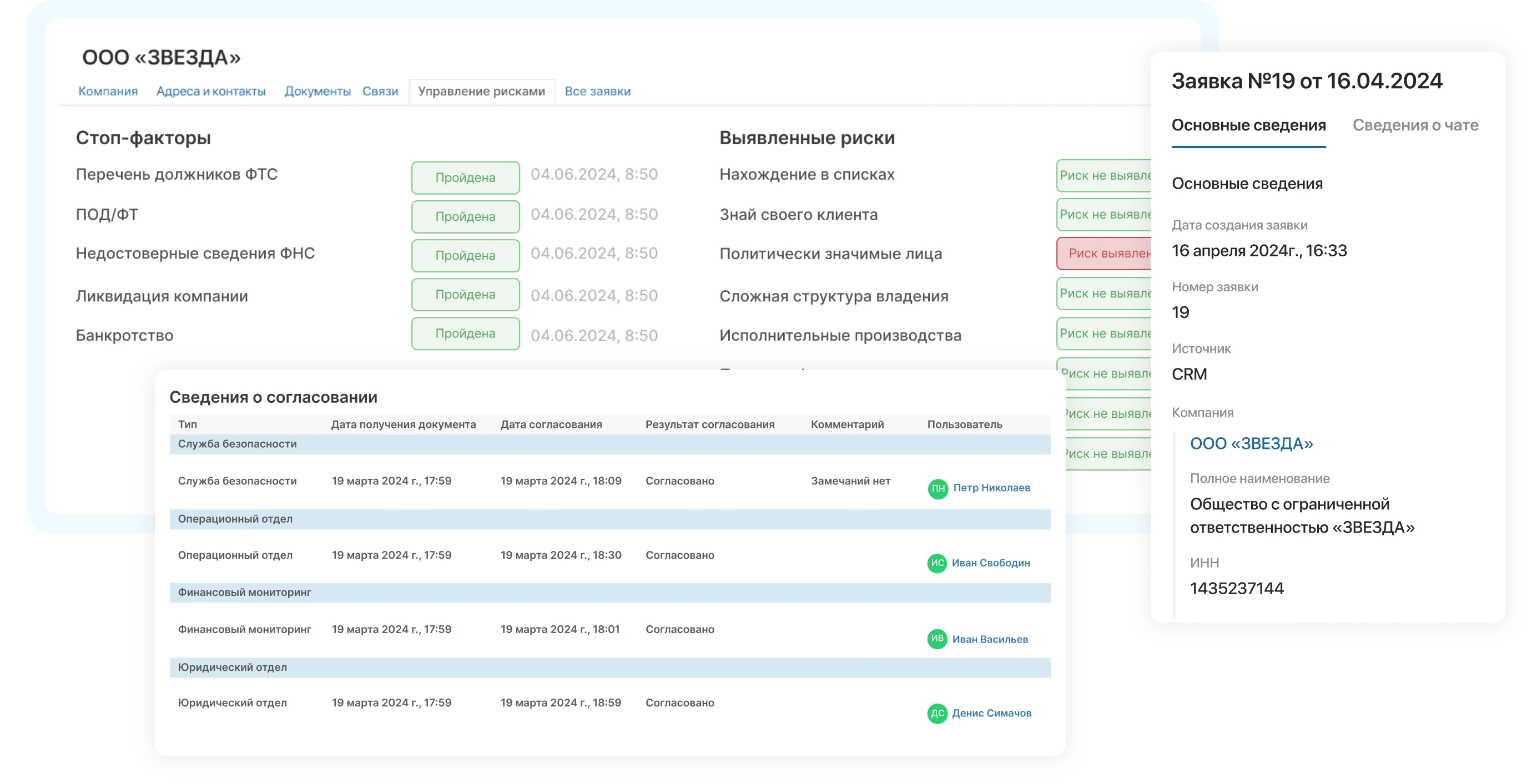Click the Петр Николаев user link

point(991,488)
